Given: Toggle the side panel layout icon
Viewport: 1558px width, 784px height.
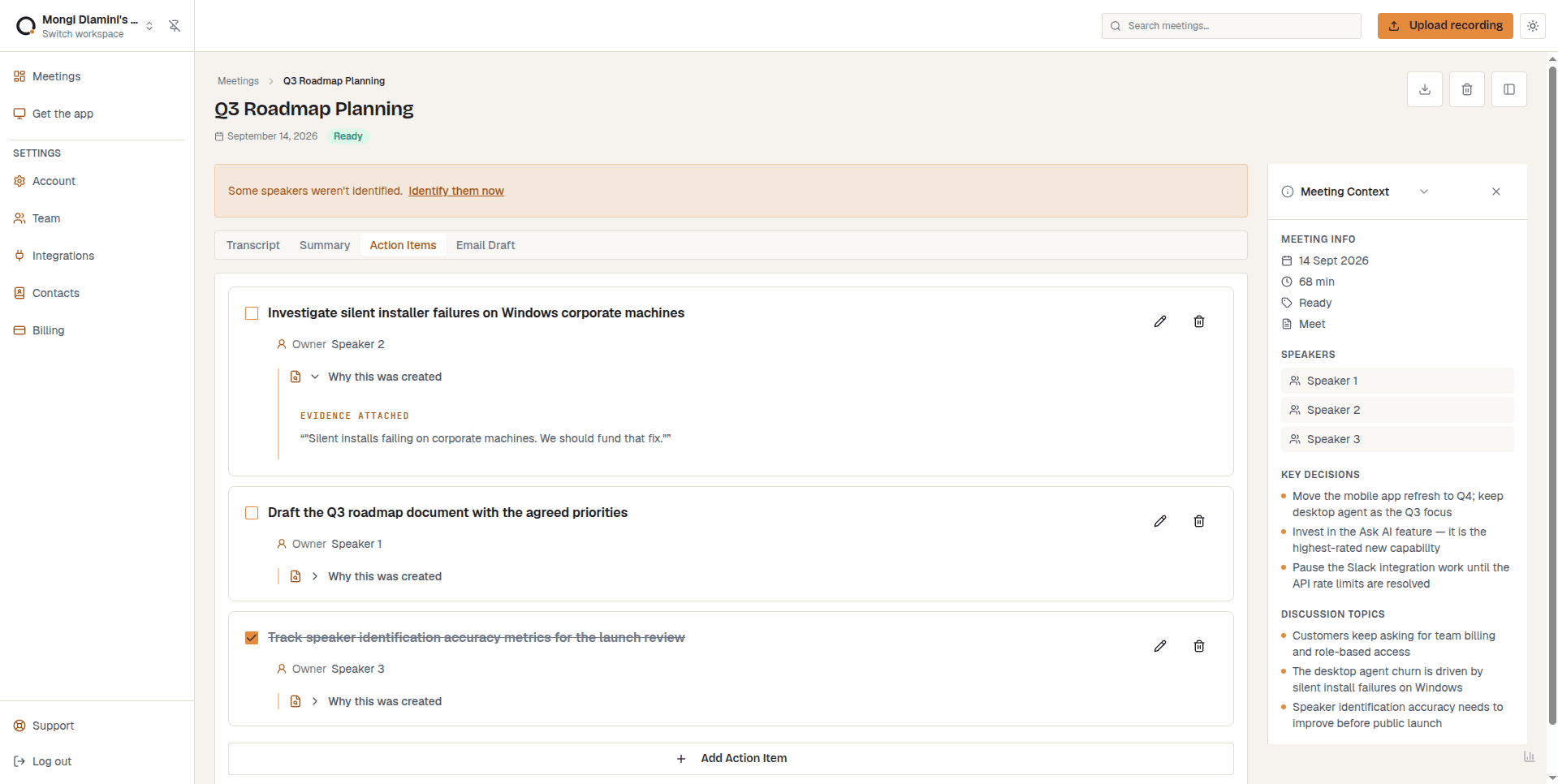Looking at the screenshot, I should click(x=1508, y=89).
